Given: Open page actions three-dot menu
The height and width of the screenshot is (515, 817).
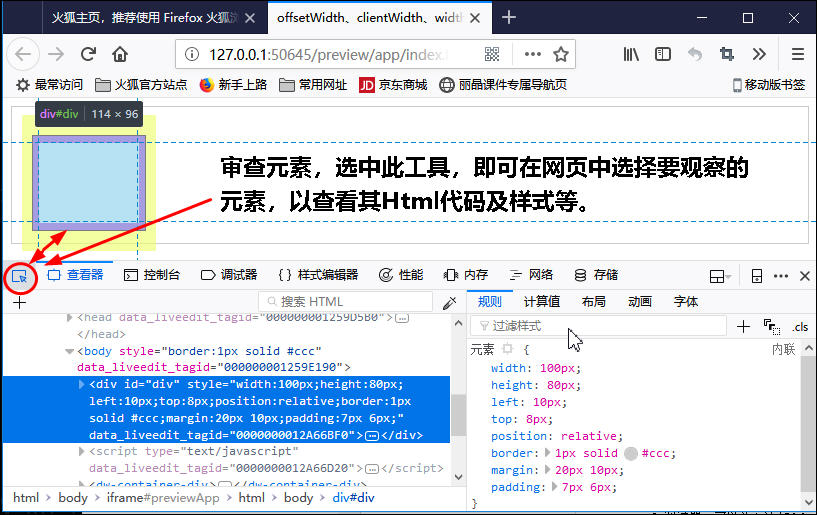Looking at the screenshot, I should 533,54.
